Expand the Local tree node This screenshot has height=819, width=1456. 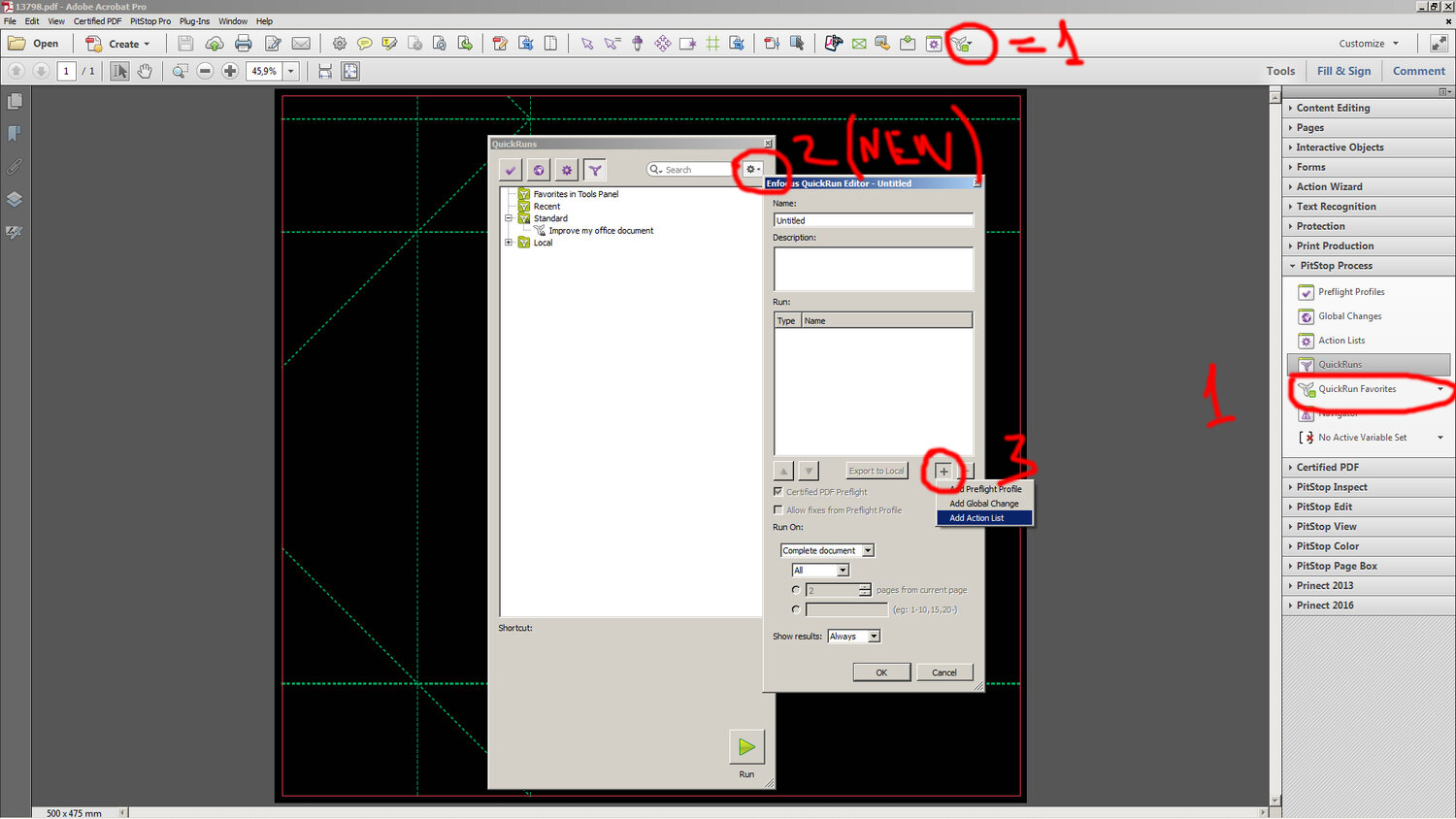coord(509,243)
